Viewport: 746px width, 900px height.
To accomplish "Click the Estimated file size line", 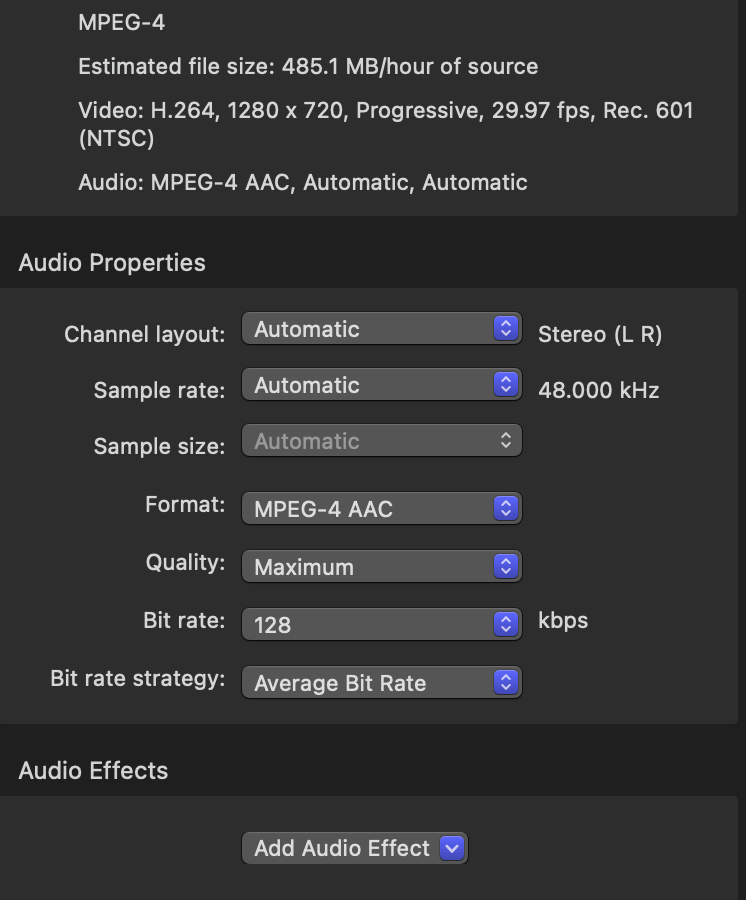I will (308, 67).
